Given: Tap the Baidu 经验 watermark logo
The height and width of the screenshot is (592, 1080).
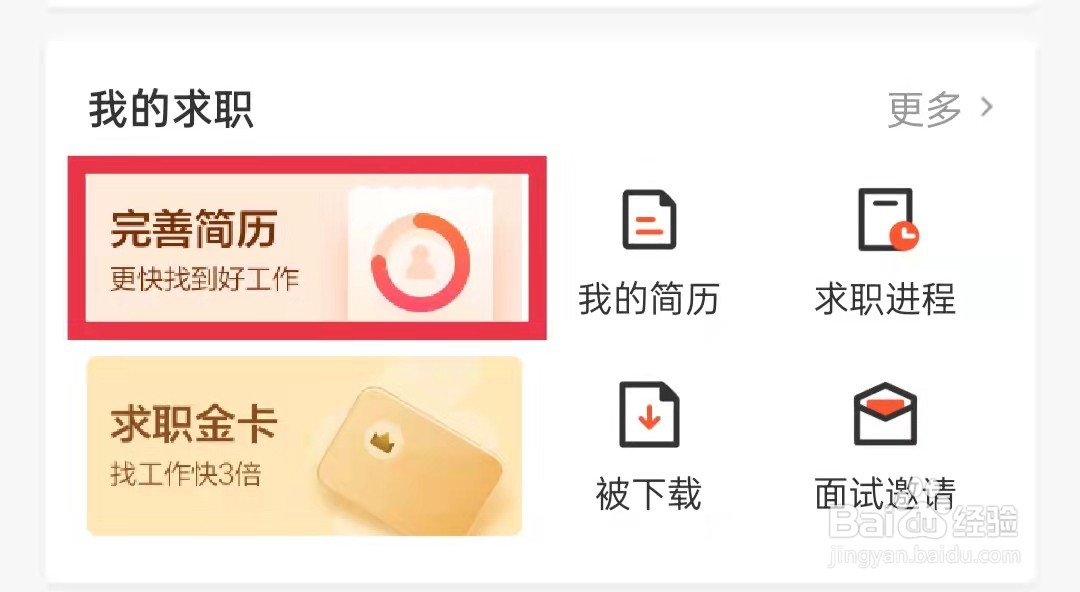Looking at the screenshot, I should click(x=923, y=522).
